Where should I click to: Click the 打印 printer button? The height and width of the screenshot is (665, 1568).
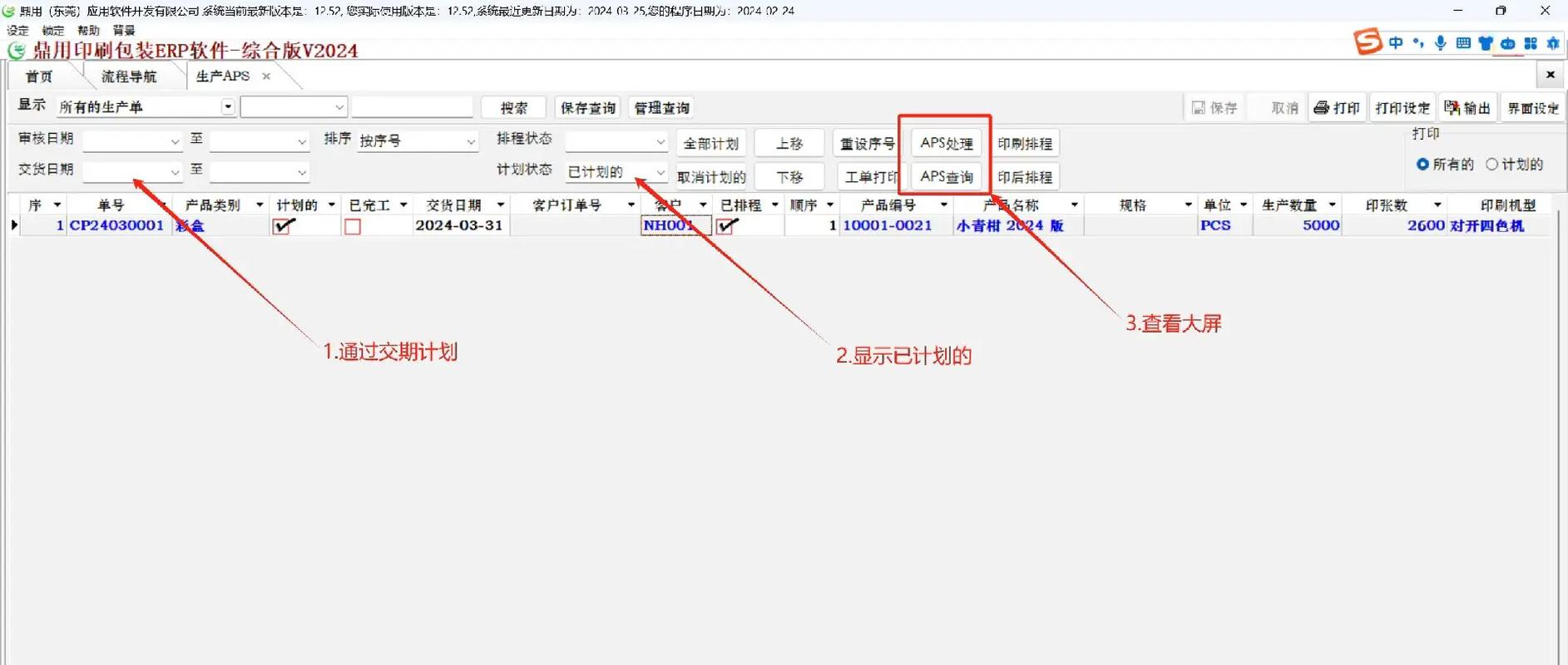pyautogui.click(x=1337, y=108)
